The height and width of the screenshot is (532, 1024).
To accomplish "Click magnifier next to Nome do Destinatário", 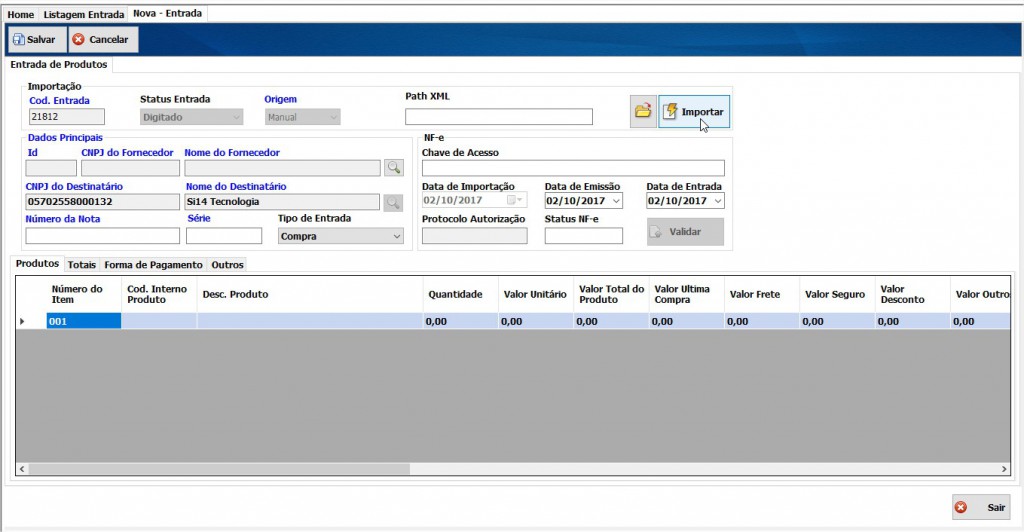I will (x=394, y=202).
